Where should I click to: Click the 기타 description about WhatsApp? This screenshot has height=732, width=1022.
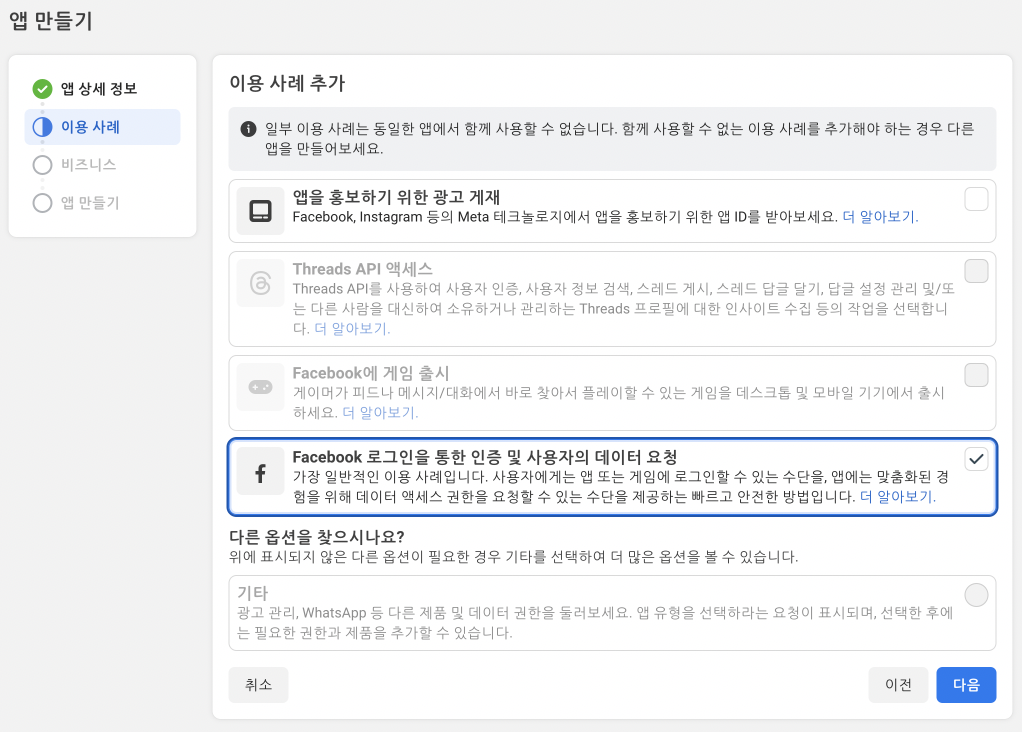tap(595, 622)
